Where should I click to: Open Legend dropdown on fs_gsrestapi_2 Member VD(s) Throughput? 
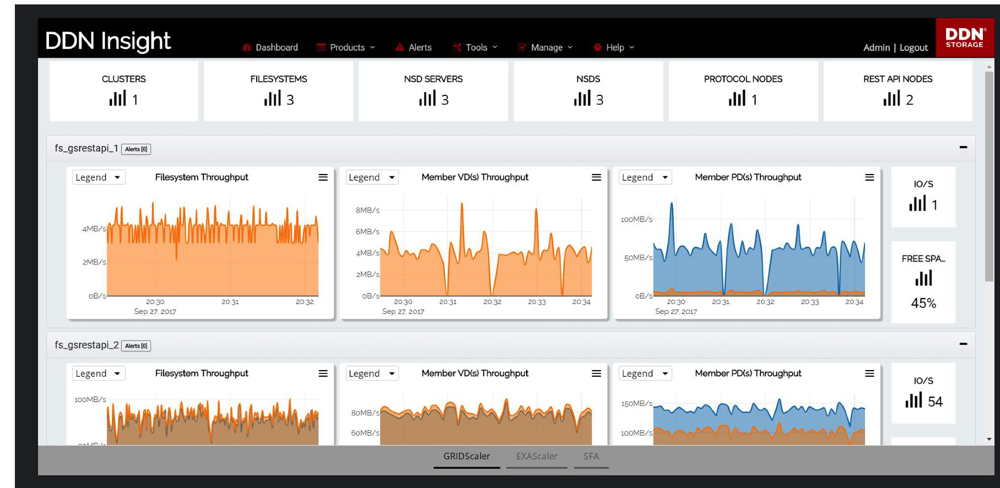coord(372,374)
